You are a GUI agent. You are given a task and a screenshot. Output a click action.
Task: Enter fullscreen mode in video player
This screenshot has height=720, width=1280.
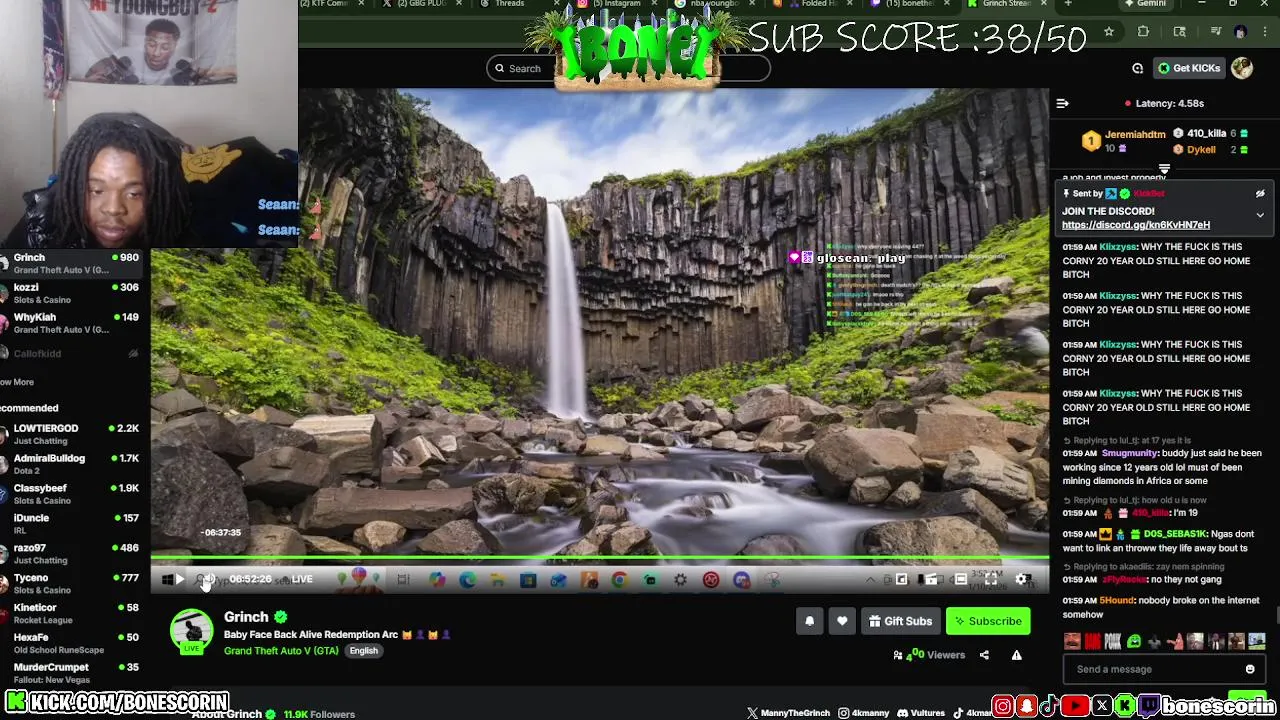[991, 579]
